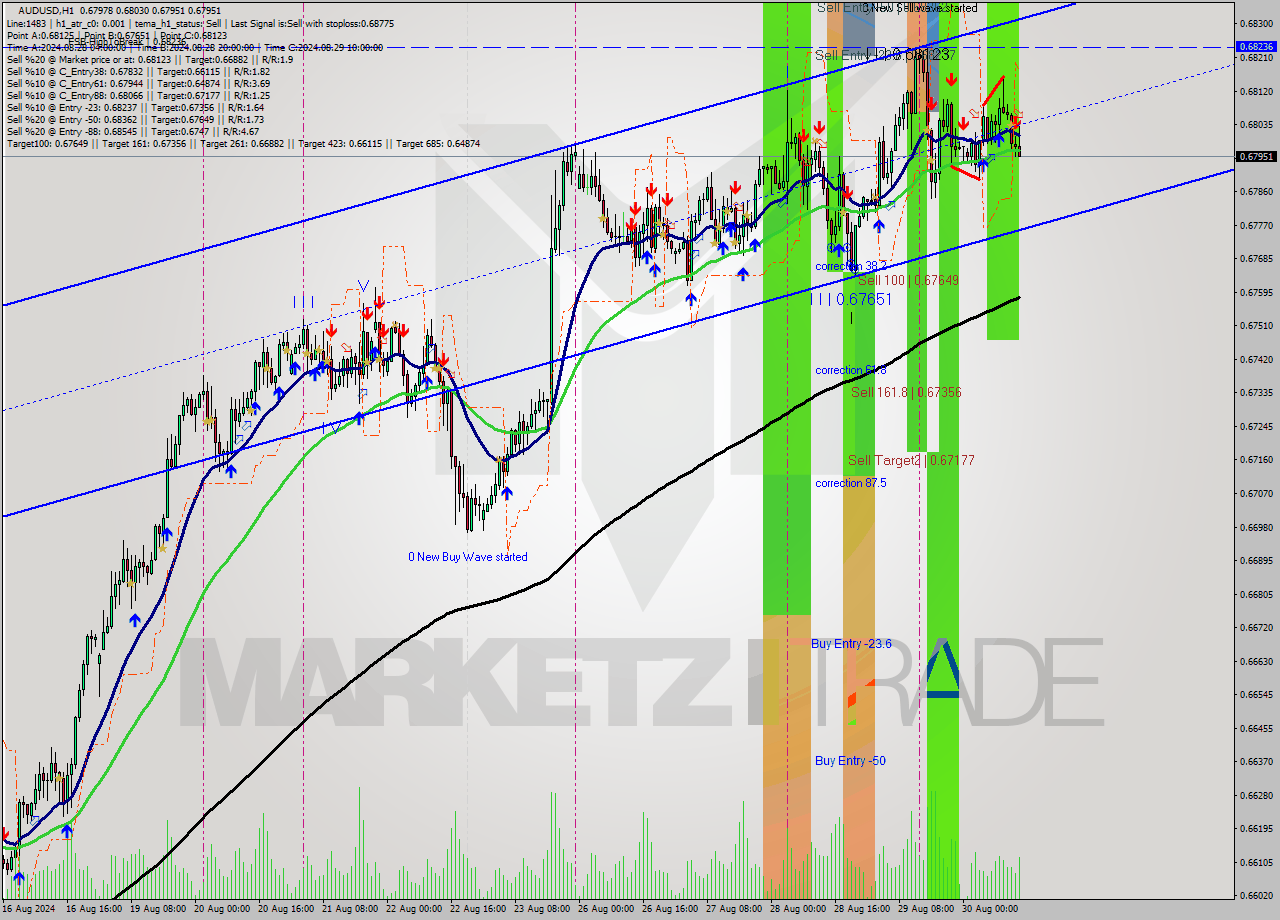1280x920 pixels.
Task: Click the '27 Aug 08:00' time axis label
Action: tap(734, 909)
